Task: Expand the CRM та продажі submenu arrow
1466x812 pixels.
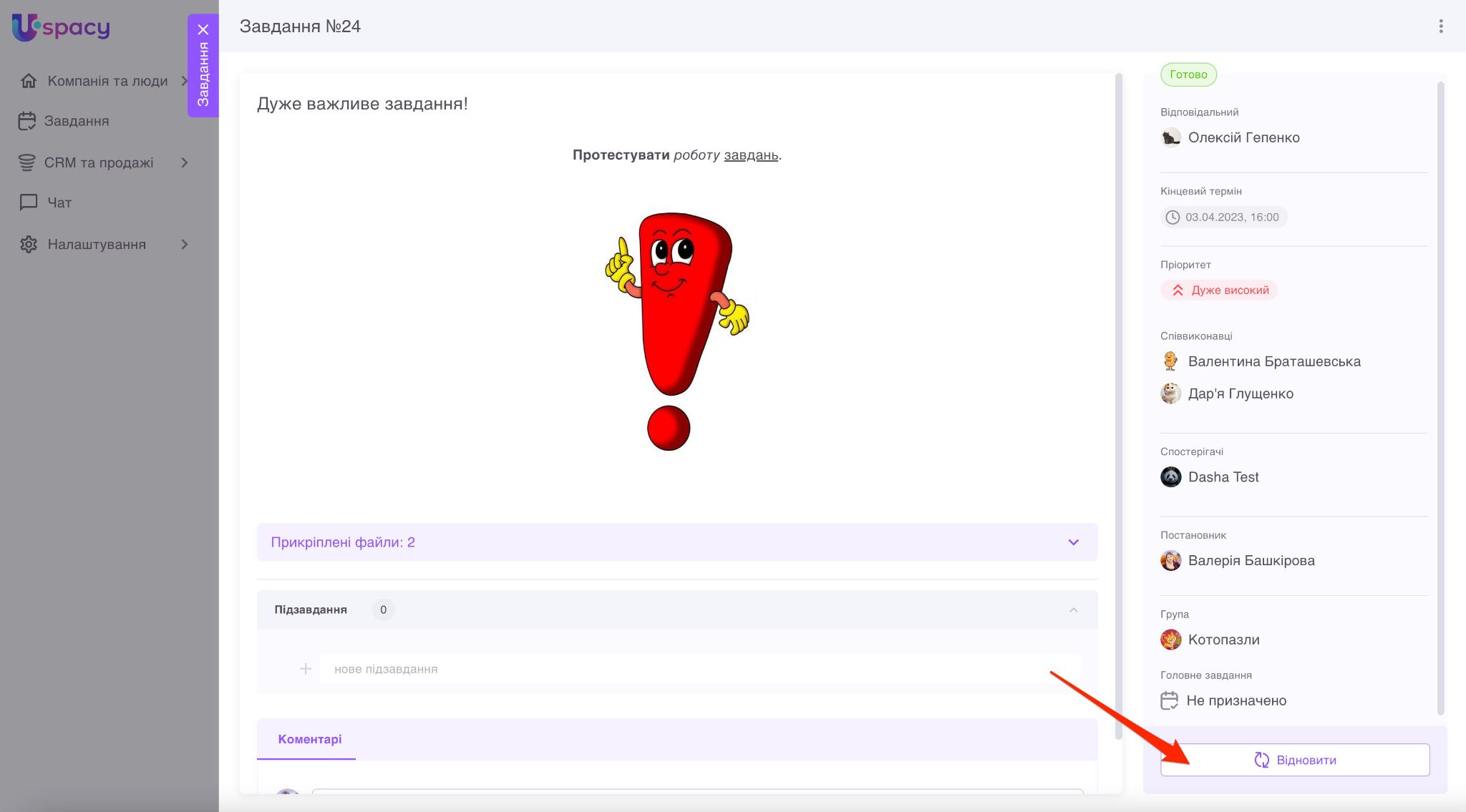Action: pos(185,162)
